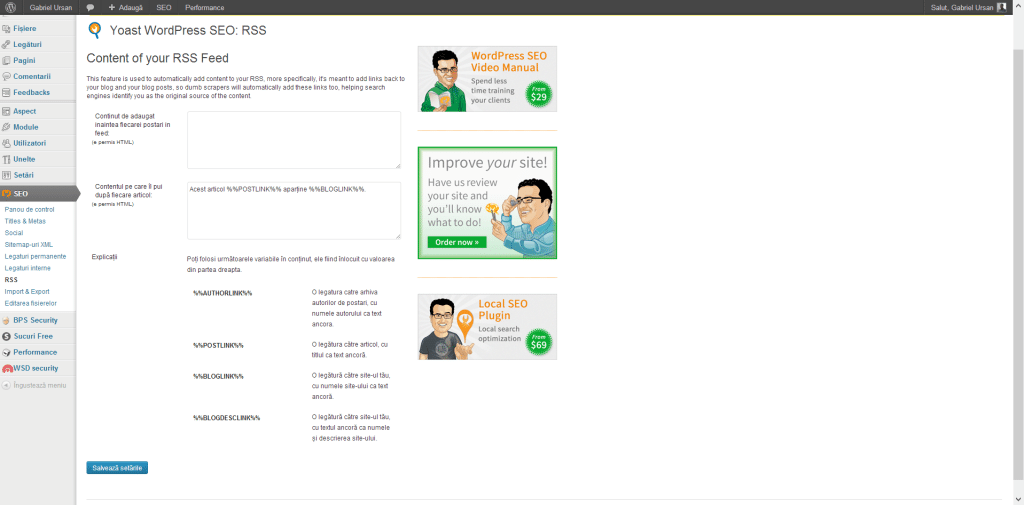
Task: Click the WSD security icon
Action: 7,368
